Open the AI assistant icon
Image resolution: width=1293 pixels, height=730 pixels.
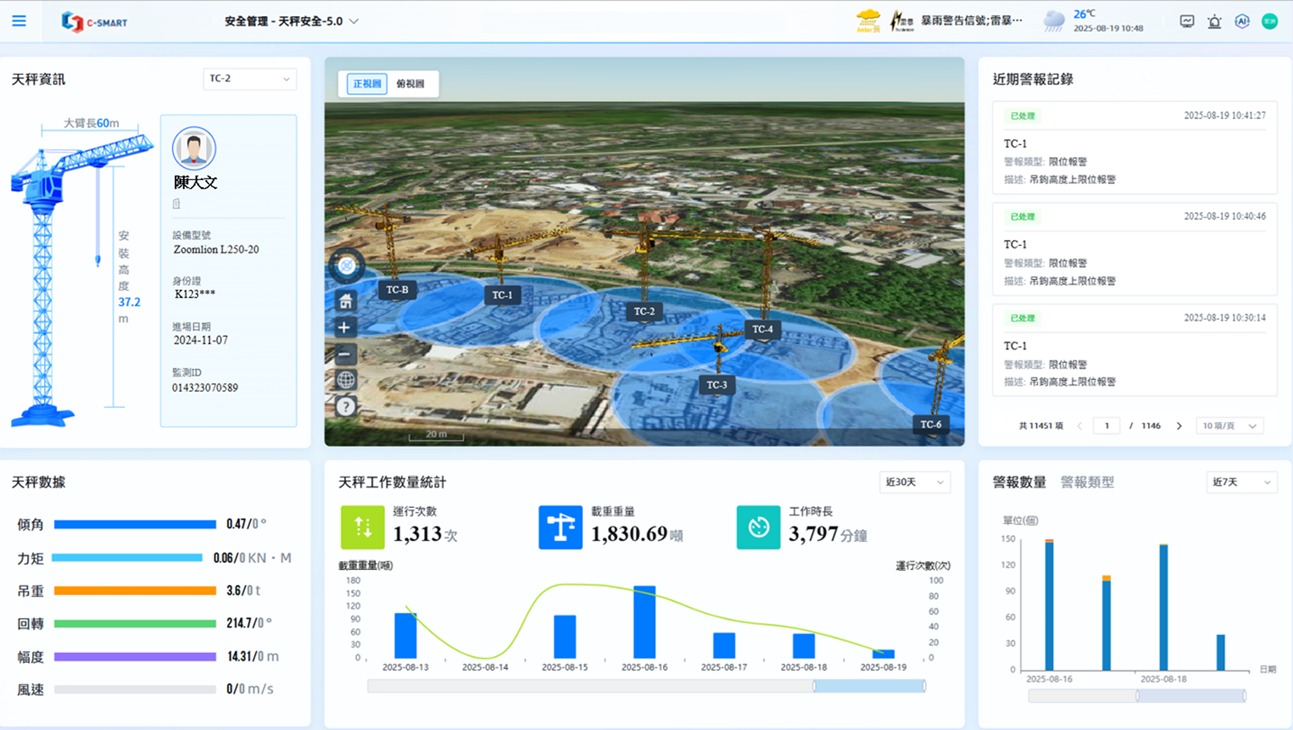click(x=1242, y=21)
